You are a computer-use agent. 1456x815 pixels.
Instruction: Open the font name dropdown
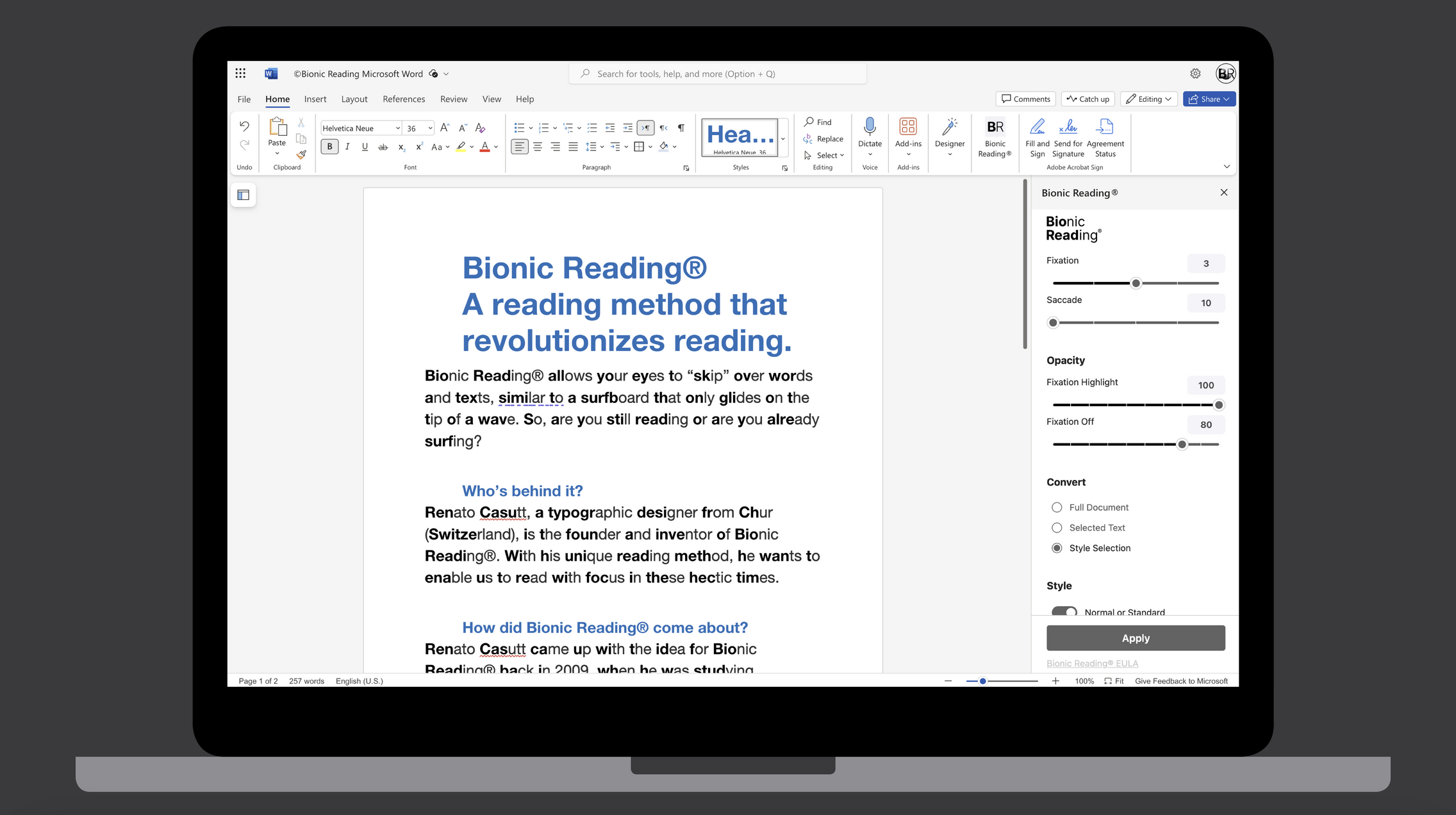(397, 128)
